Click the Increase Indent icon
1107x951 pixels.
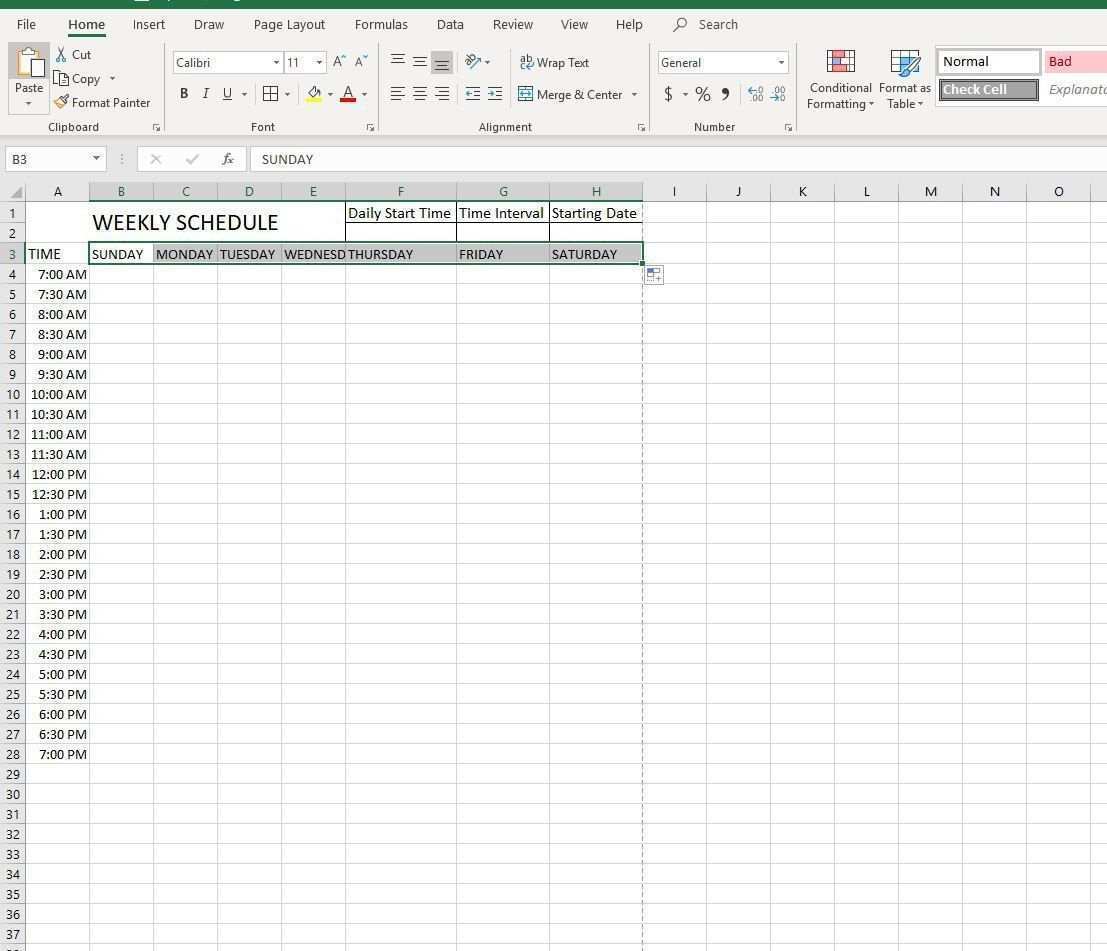[495, 94]
